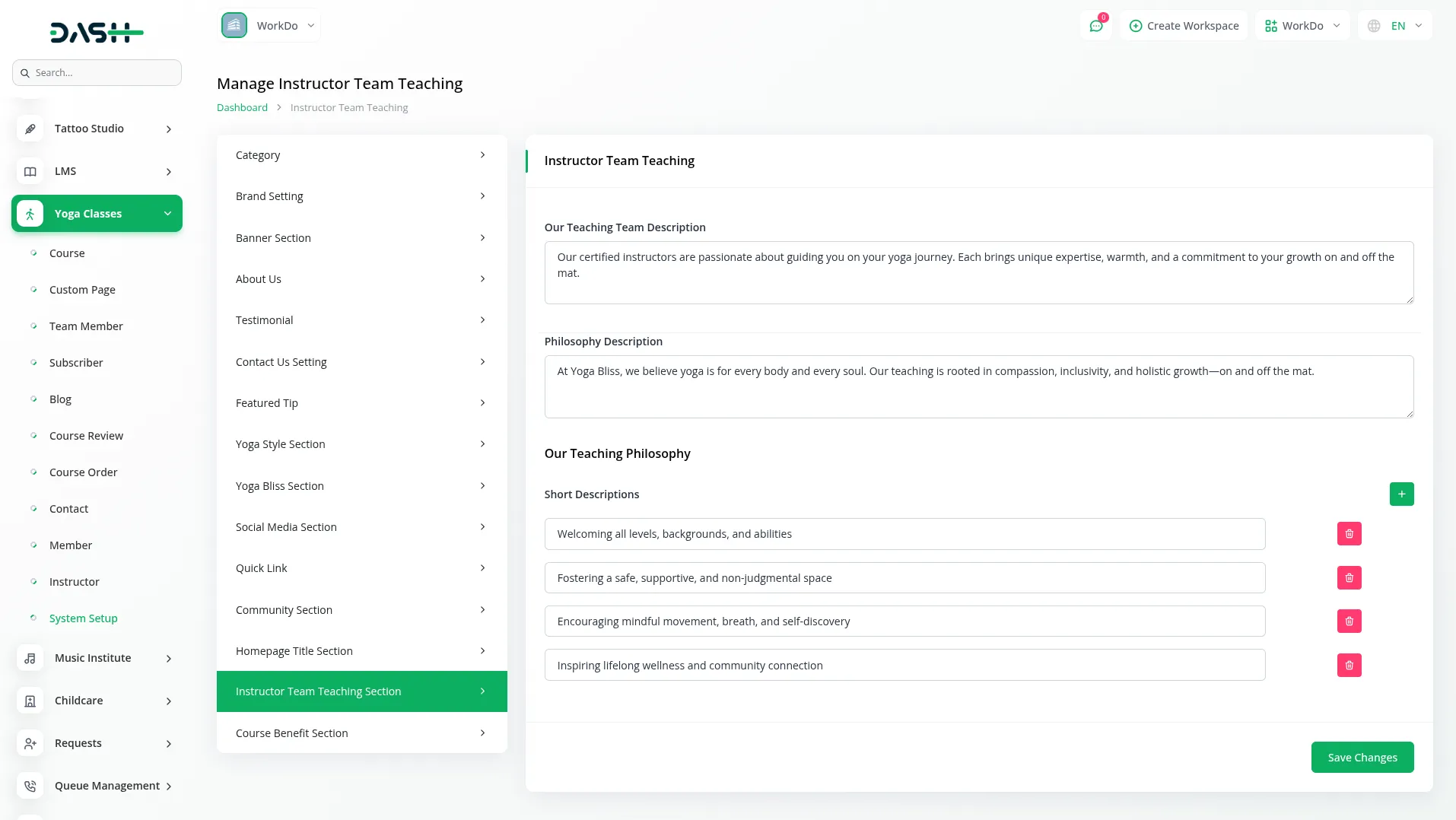
Task: Click the Queue Management phone icon
Action: 30,786
